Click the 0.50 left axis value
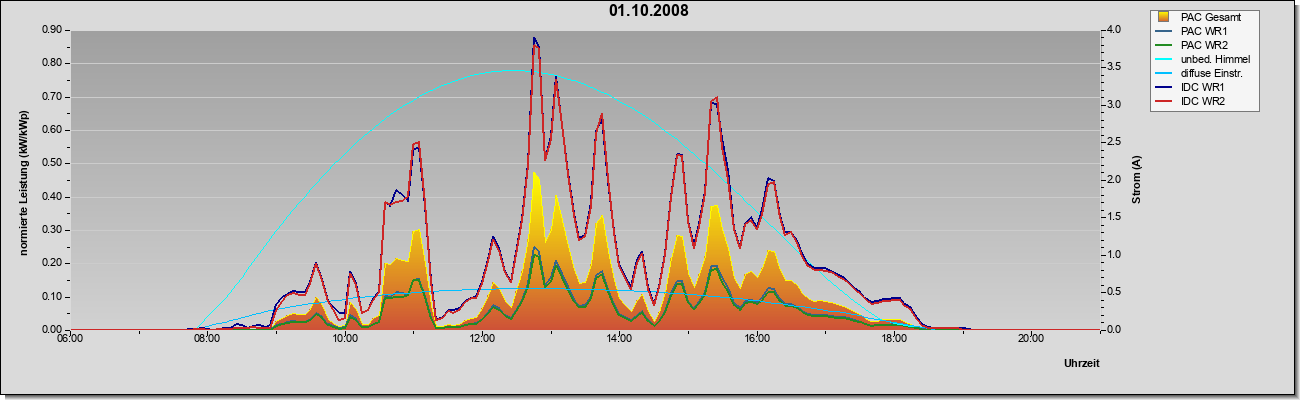Image resolution: width=1300 pixels, height=400 pixels. [x=53, y=163]
